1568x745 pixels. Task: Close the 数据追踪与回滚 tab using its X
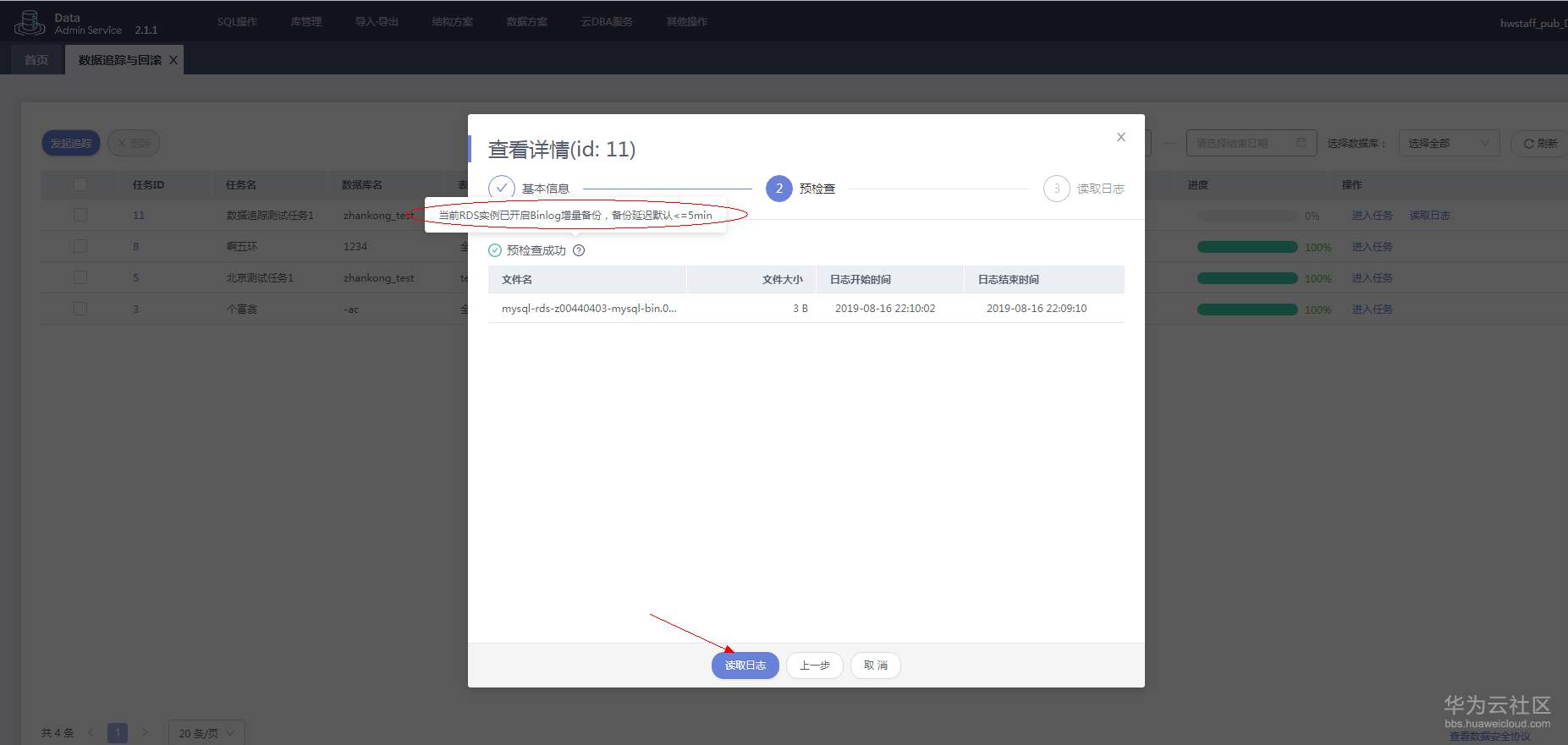click(x=173, y=60)
